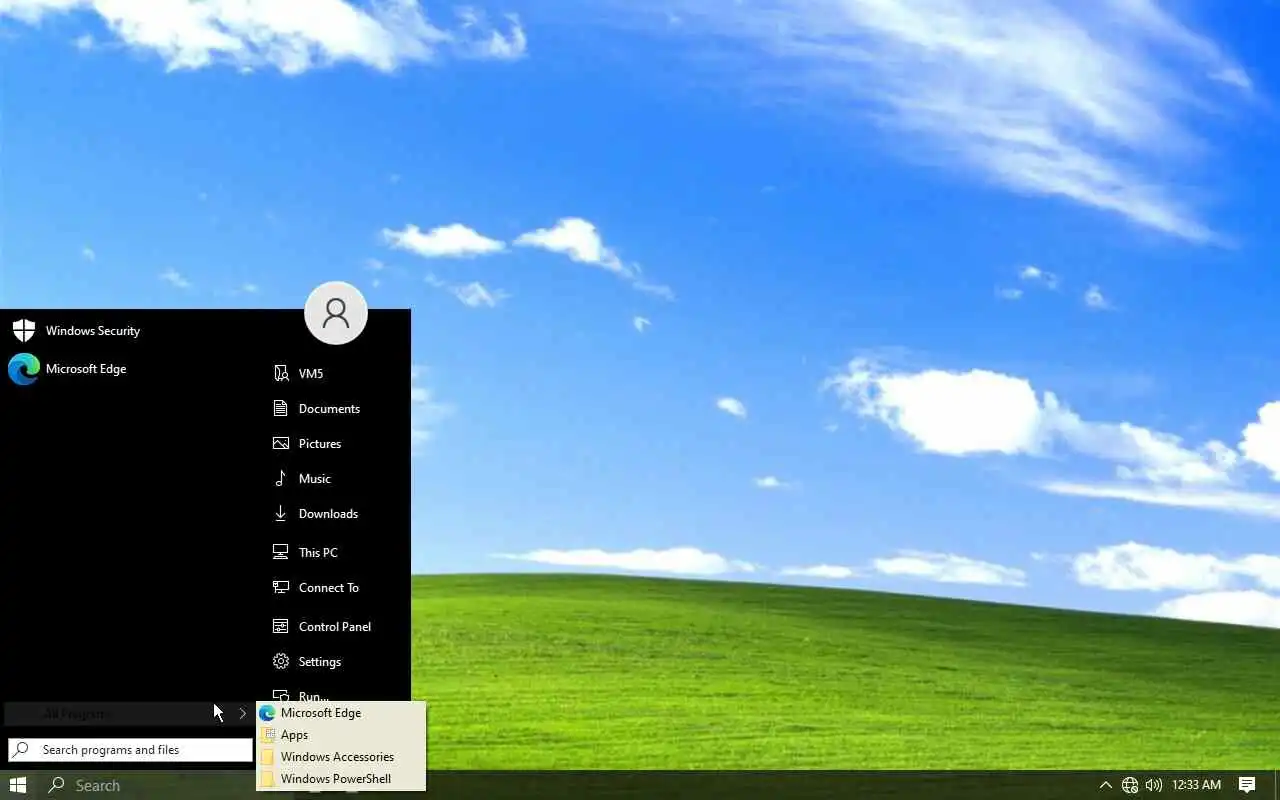Image resolution: width=1280 pixels, height=800 pixels.
Task: Open the Run dialog entry
Action: (335, 692)
